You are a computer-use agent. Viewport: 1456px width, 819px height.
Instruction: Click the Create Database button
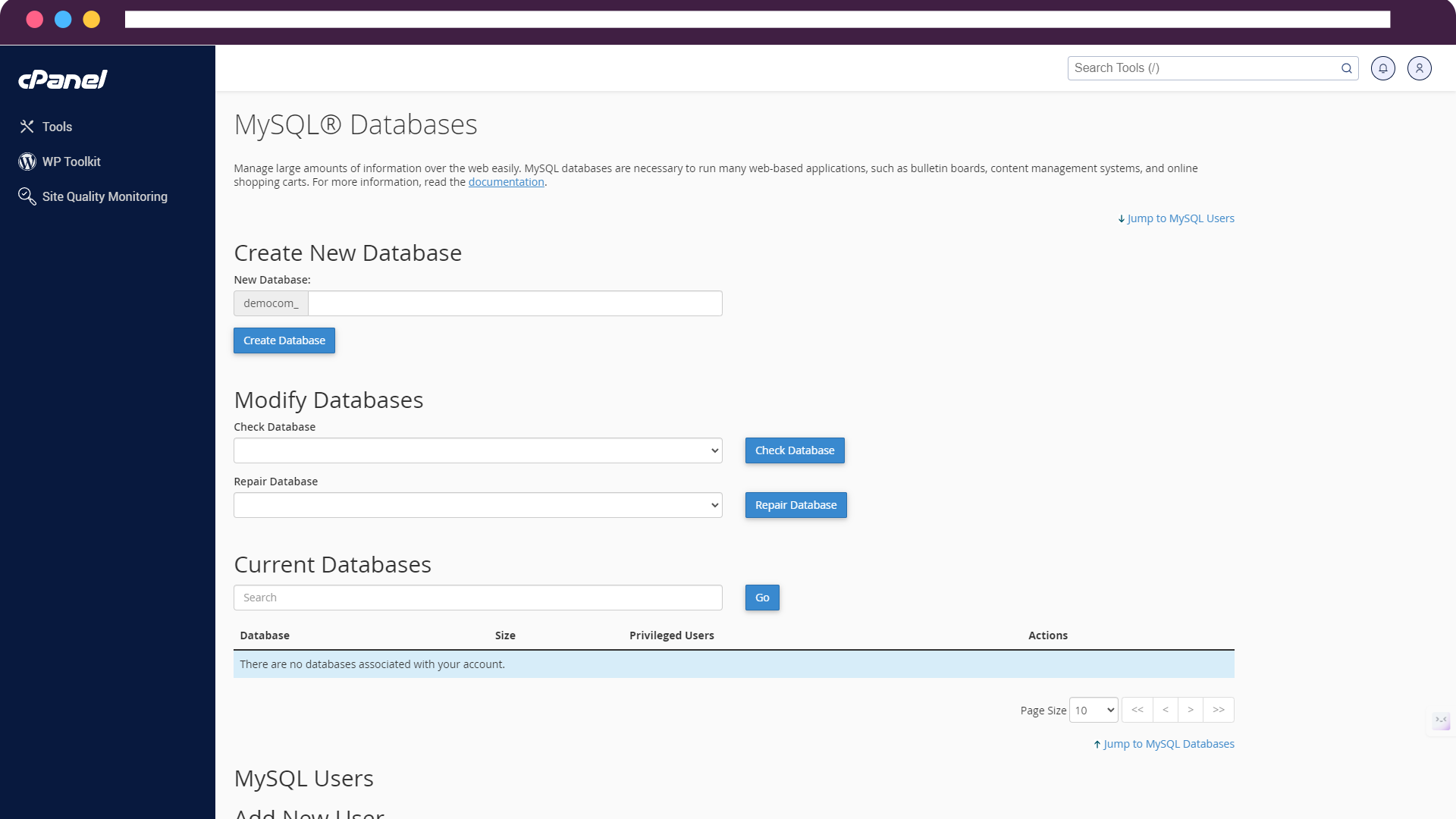284,340
